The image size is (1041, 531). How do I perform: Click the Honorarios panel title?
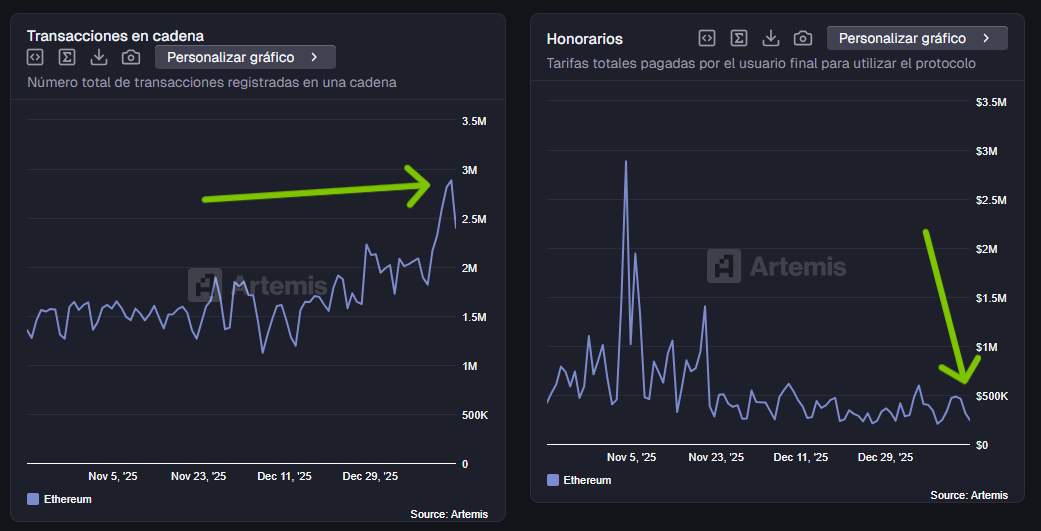coord(585,39)
